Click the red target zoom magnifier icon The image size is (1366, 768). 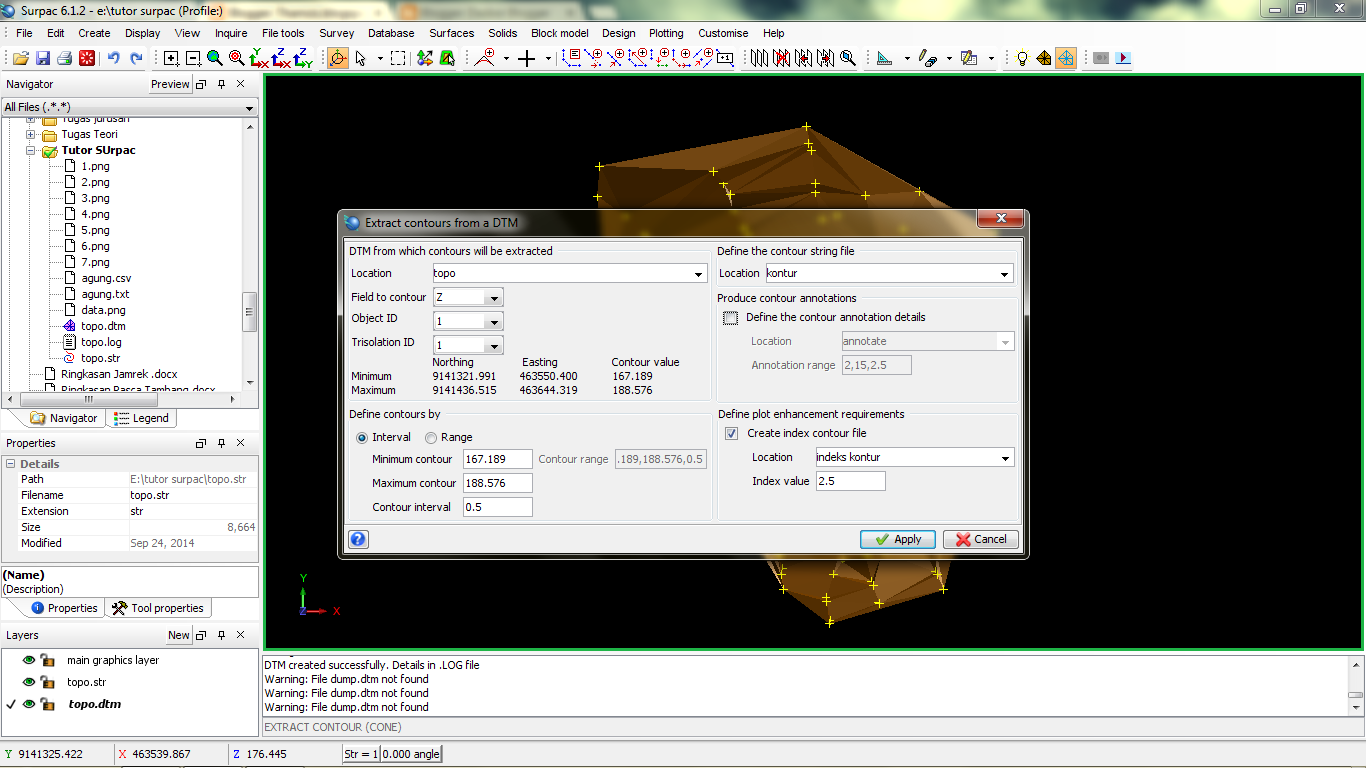237,58
